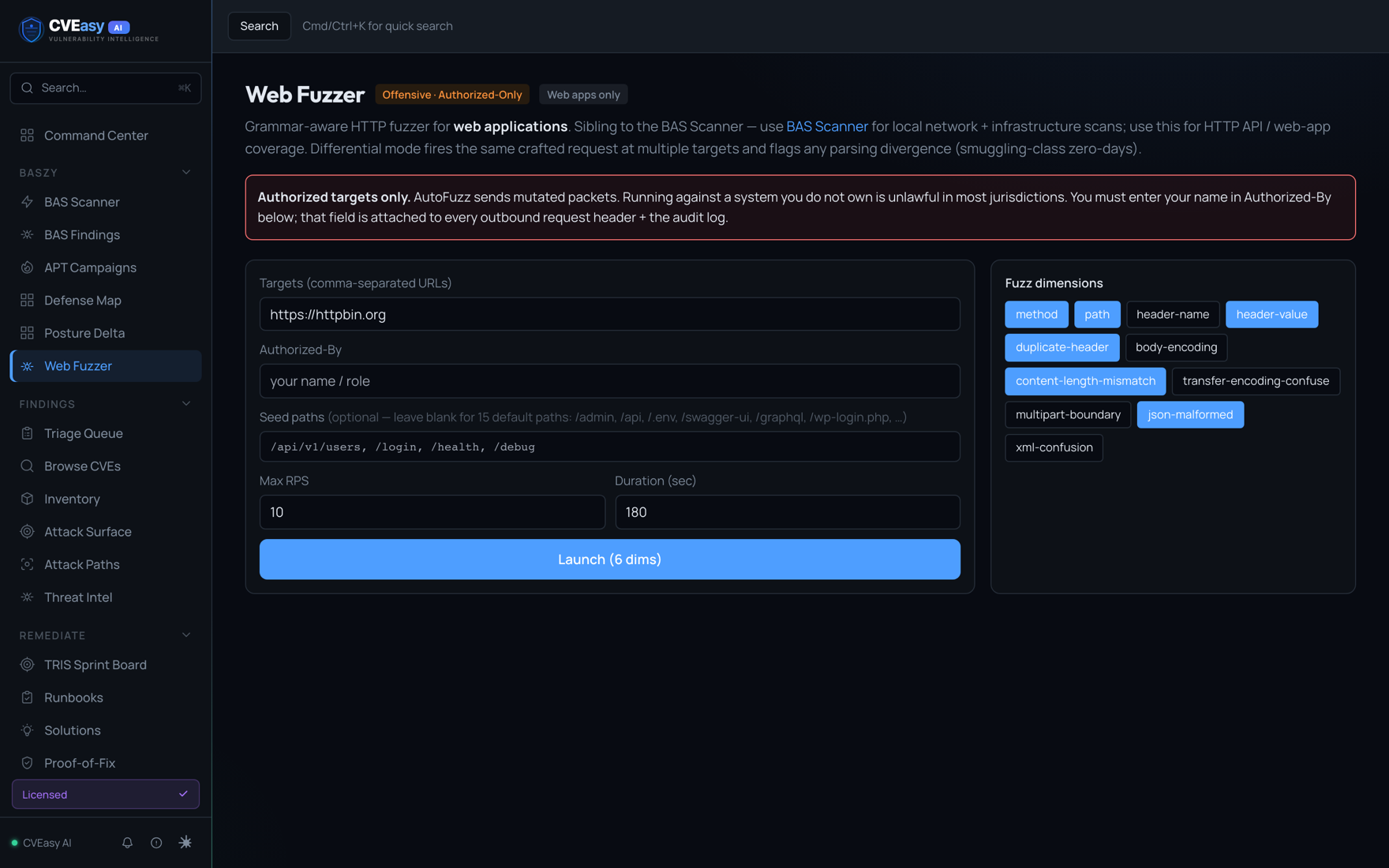This screenshot has width=1389, height=868.
Task: Click the Web Fuzzer sidebar icon
Action: pos(28,366)
